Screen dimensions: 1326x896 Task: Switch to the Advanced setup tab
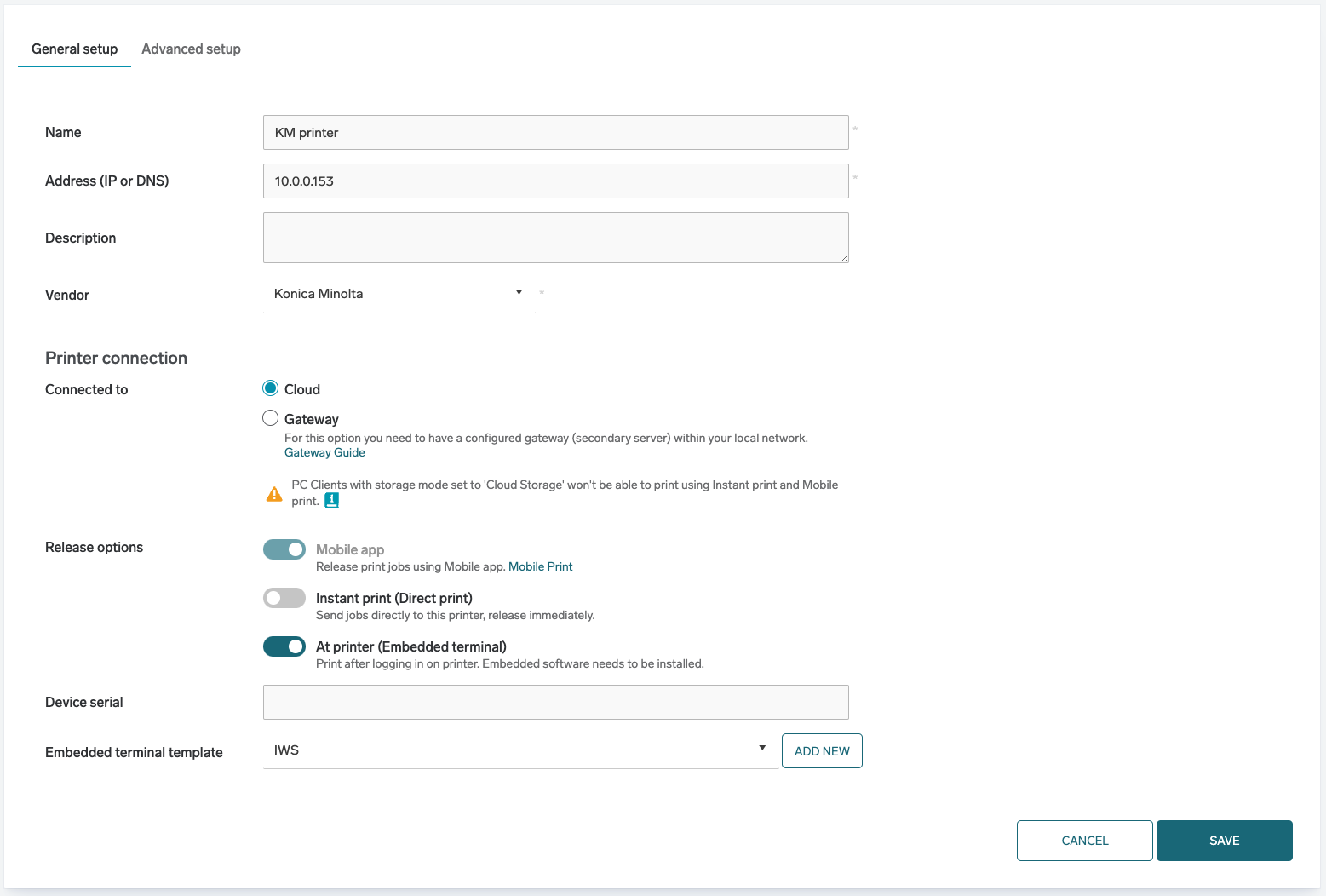click(x=191, y=49)
